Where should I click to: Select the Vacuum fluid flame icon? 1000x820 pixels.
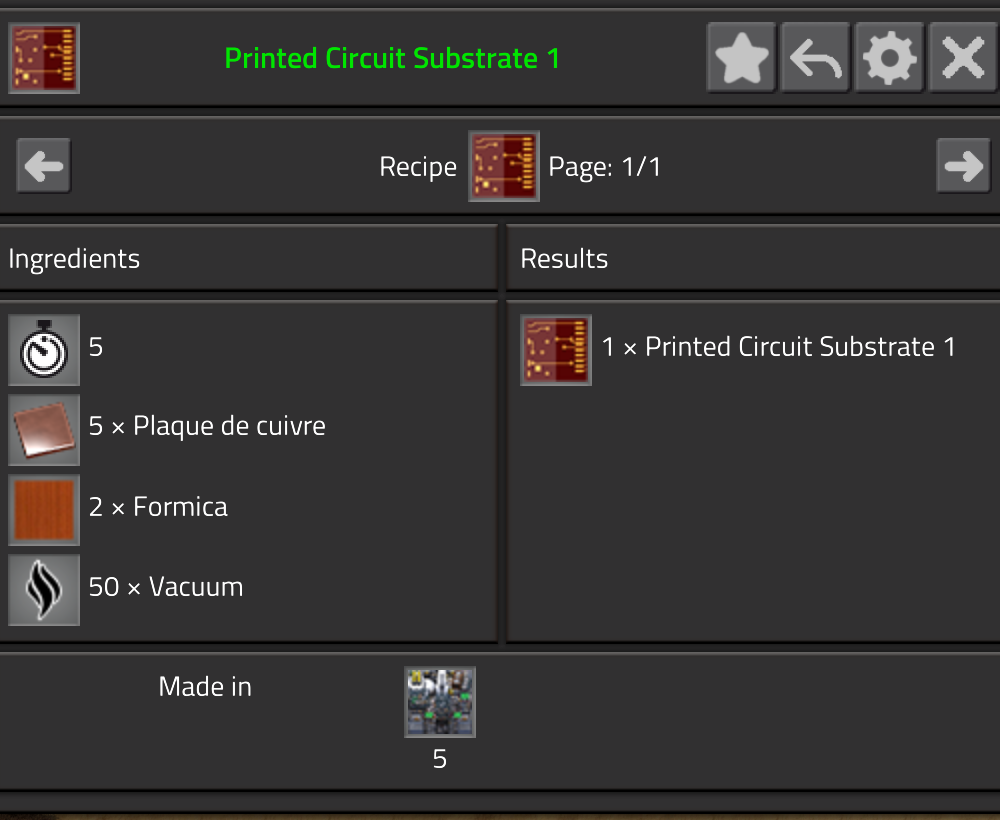[x=44, y=590]
